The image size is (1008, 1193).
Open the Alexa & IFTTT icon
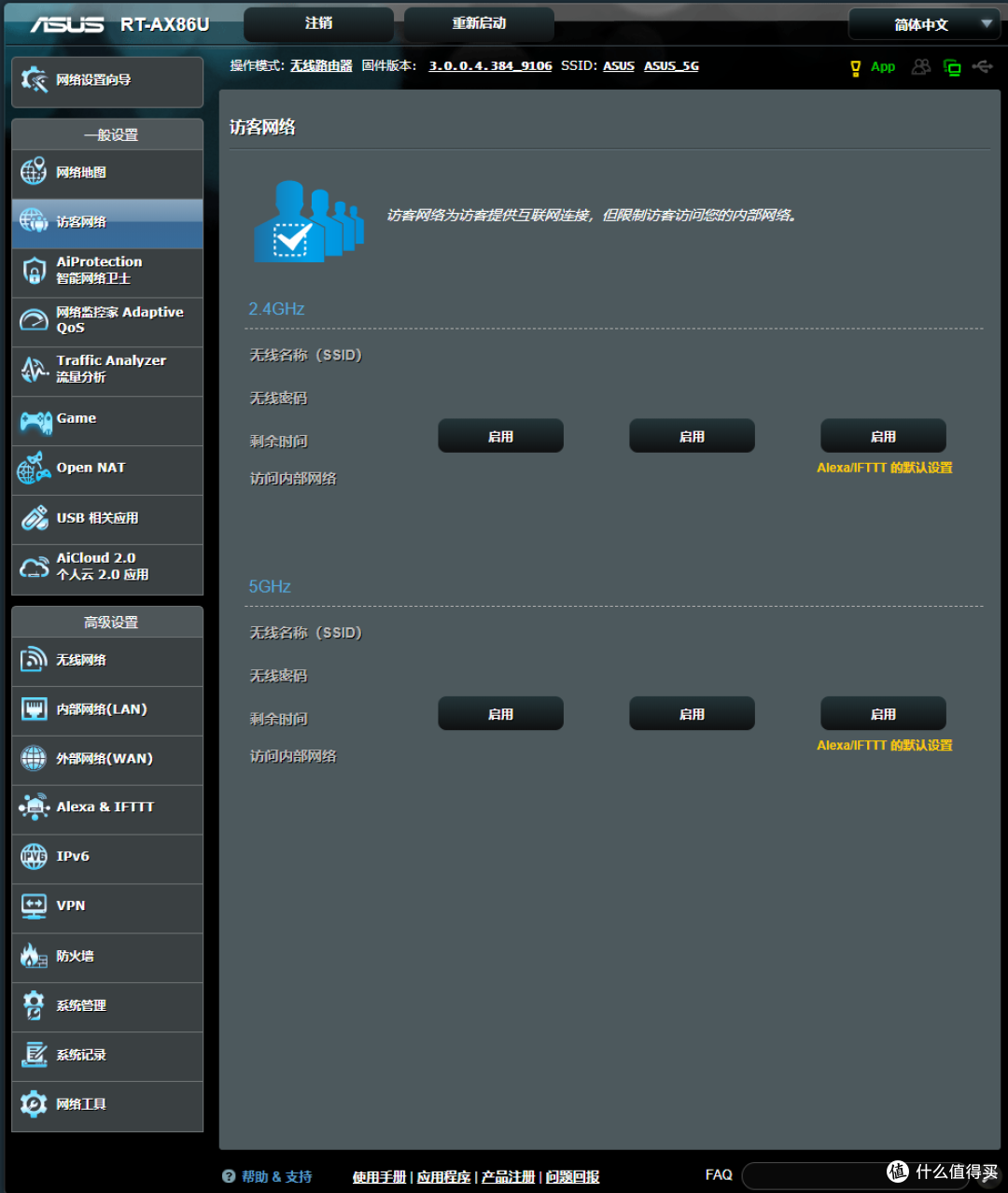[x=35, y=807]
